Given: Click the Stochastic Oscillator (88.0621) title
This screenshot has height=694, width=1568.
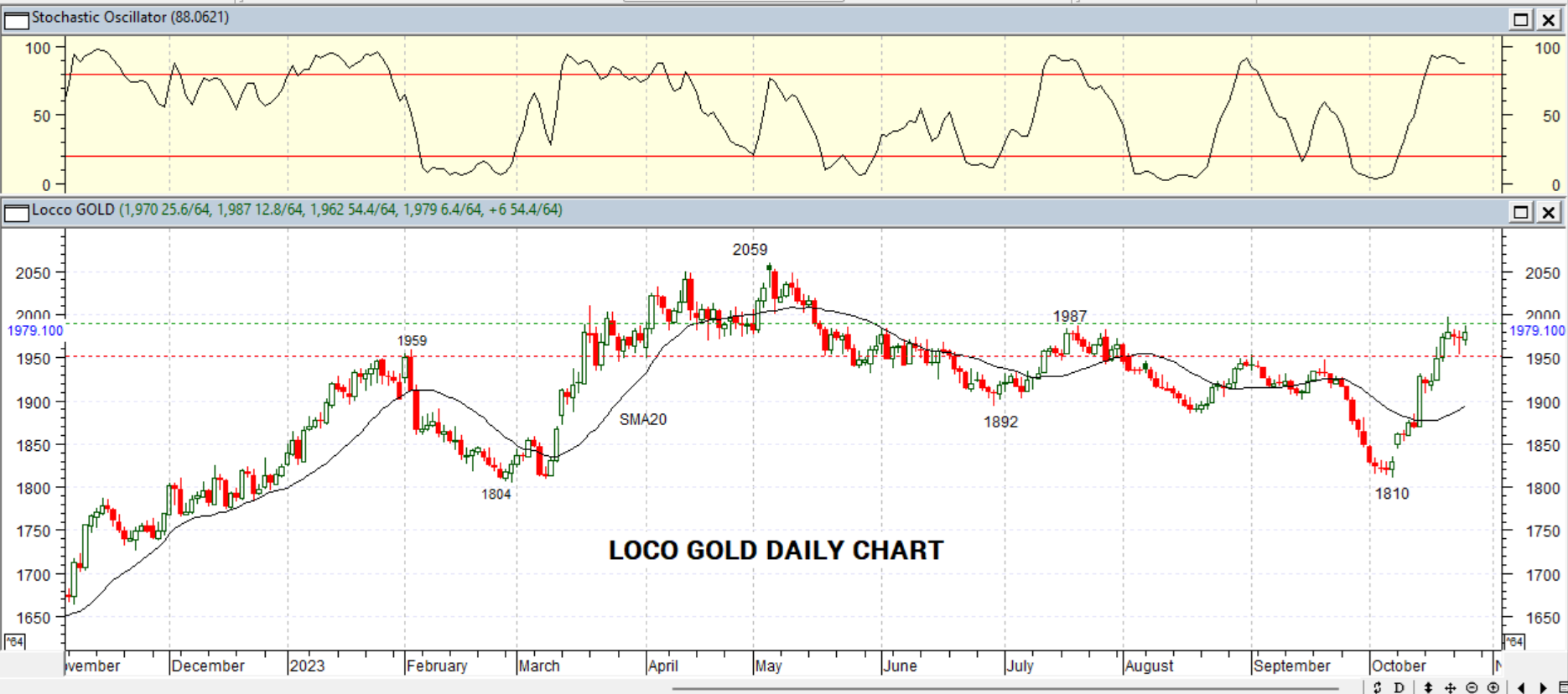Looking at the screenshot, I should coord(130,18).
